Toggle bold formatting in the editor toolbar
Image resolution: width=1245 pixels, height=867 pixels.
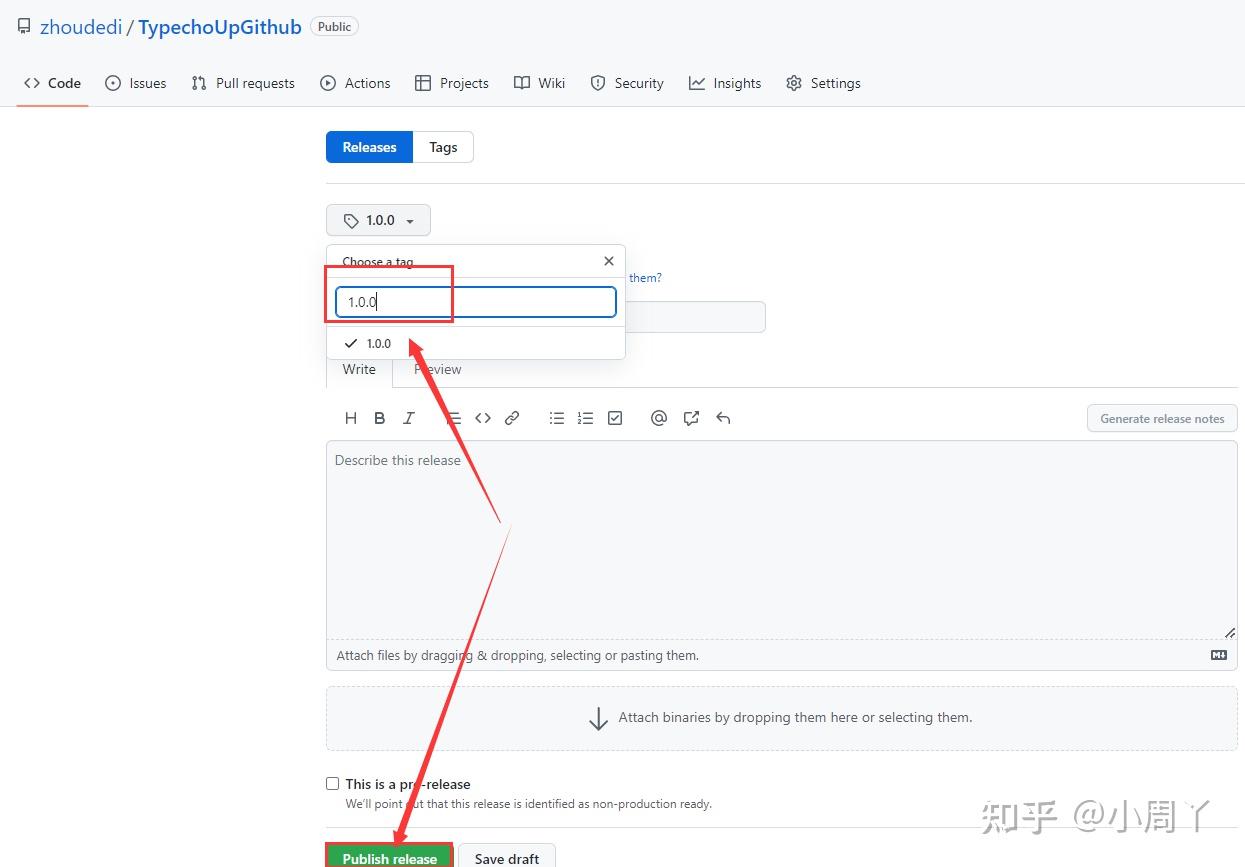point(380,417)
